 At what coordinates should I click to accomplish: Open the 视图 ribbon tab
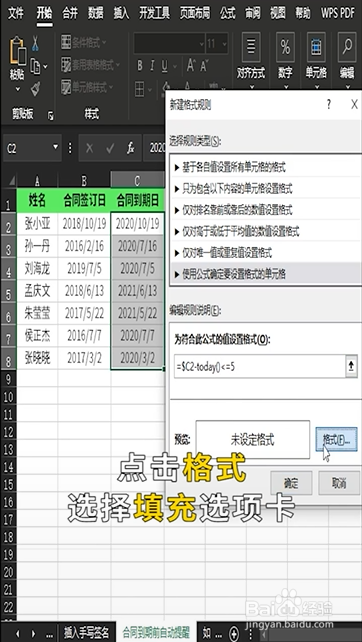[x=278, y=13]
